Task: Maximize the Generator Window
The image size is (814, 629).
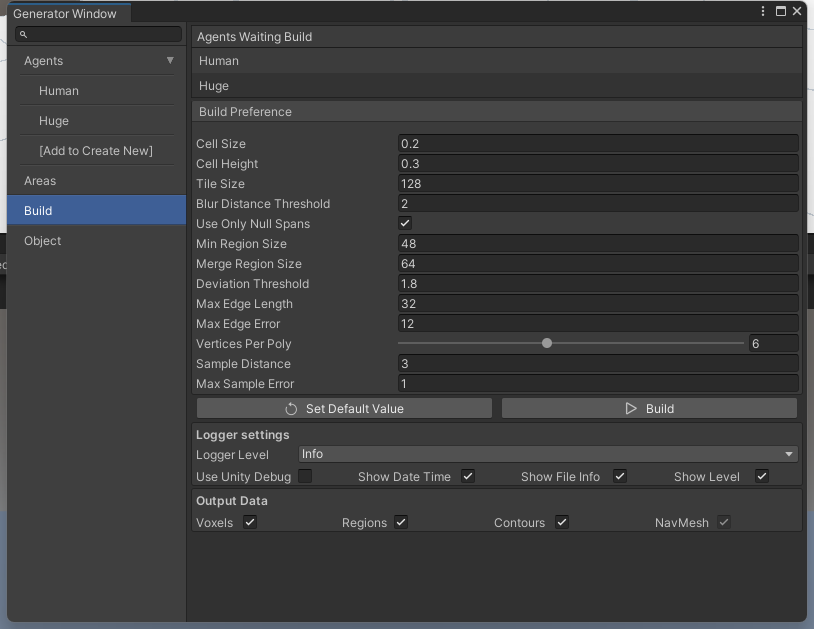Action: (x=780, y=11)
